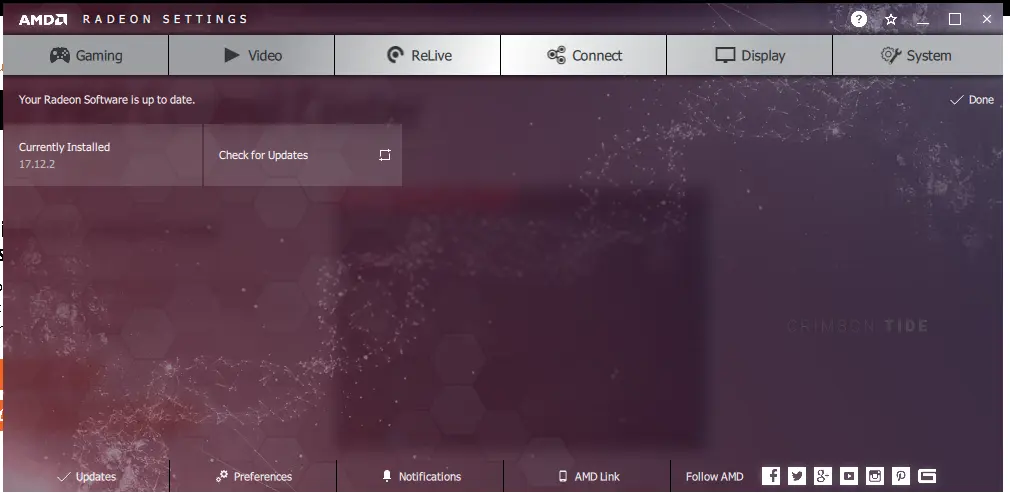Open Preferences in the bottom bar
This screenshot has height=493, width=1010.
point(253,477)
